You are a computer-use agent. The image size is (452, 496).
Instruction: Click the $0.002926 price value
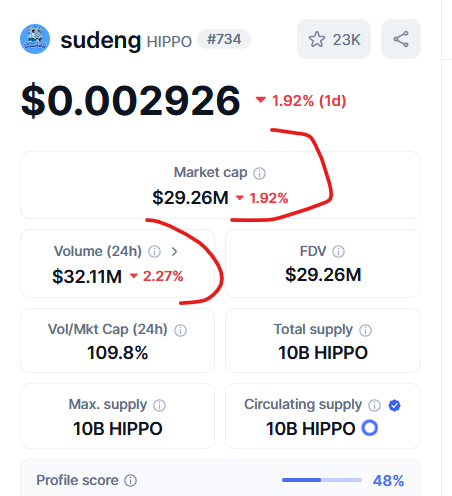131,100
